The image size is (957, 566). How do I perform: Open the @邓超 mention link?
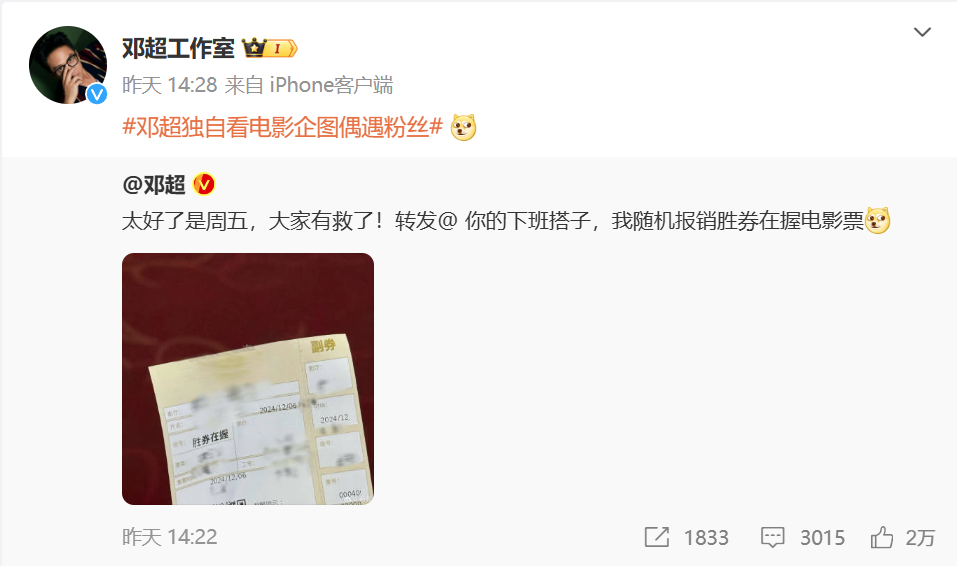coord(154,184)
